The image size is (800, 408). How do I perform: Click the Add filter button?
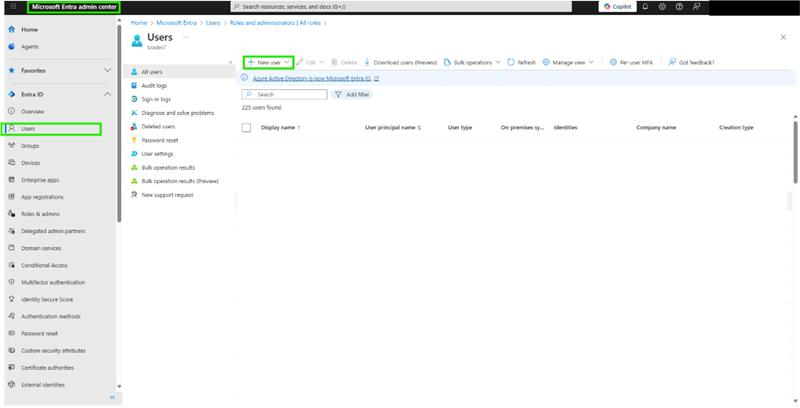tap(352, 94)
